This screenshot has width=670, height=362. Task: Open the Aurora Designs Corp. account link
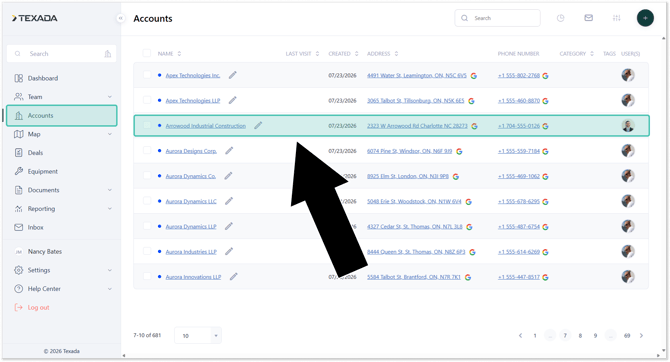pos(191,151)
